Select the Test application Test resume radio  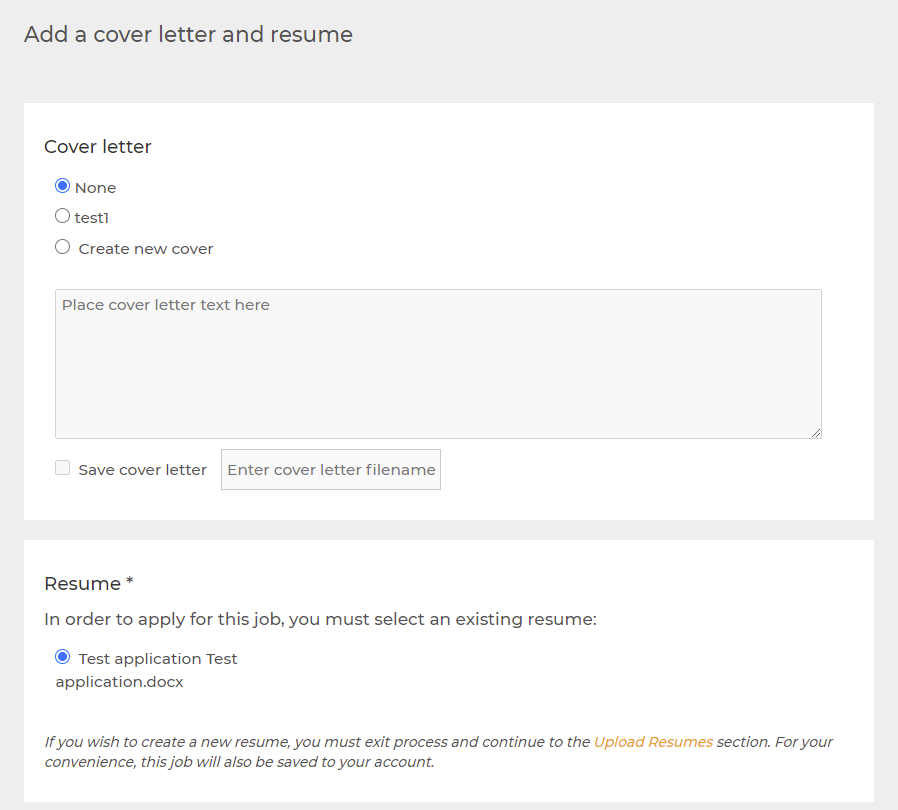[x=63, y=657]
